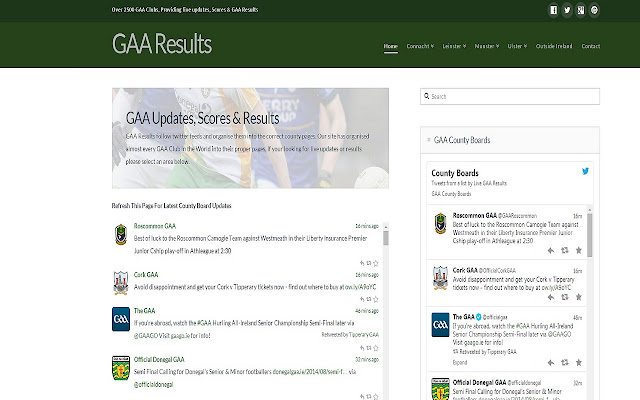The image size is (640, 400).
Task: Reply to Roscommon GAA tweet in main feed
Action: 362,263
